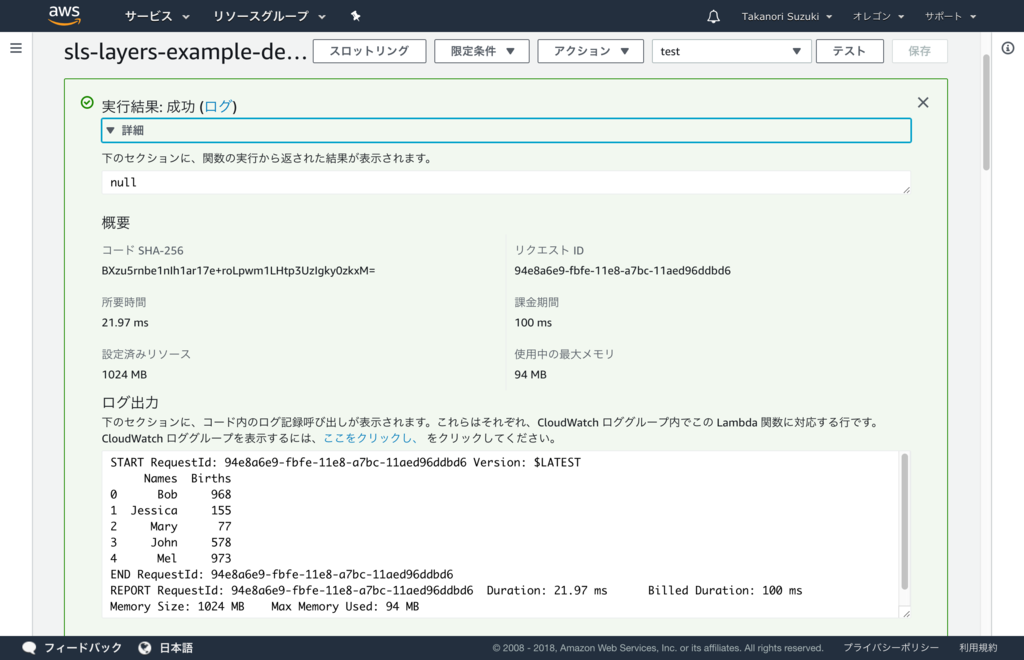The height and width of the screenshot is (660, 1024).
Task: Click the ログ出力 heading
Action: pyautogui.click(x=130, y=402)
